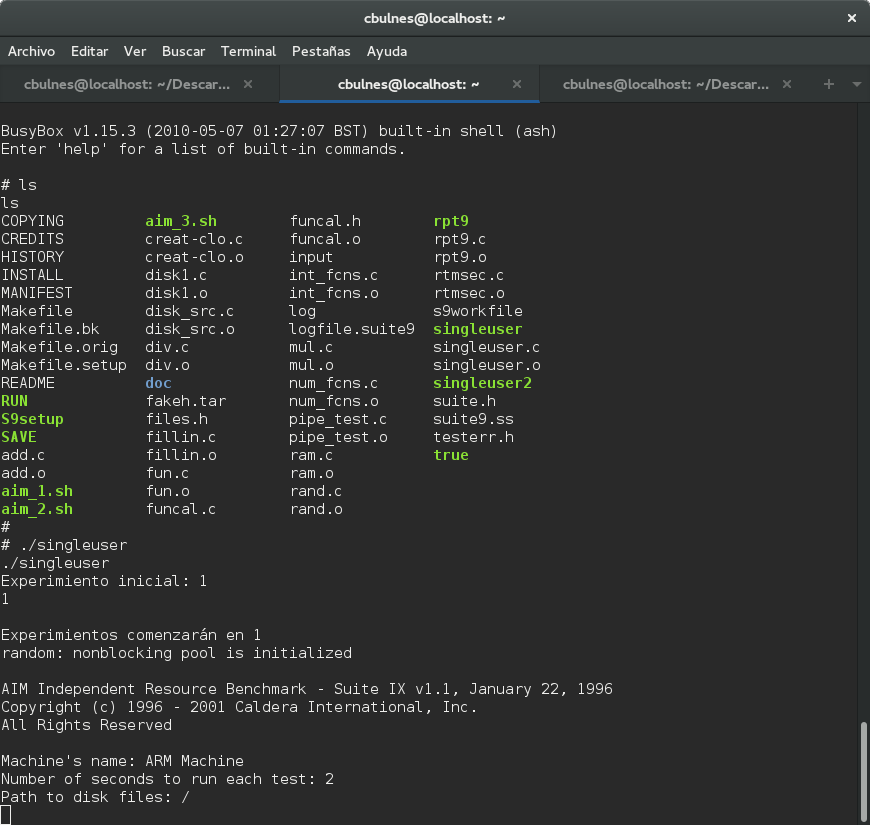The width and height of the screenshot is (870, 825).
Task: Click the COPYING file name
Action: click(x=32, y=221)
